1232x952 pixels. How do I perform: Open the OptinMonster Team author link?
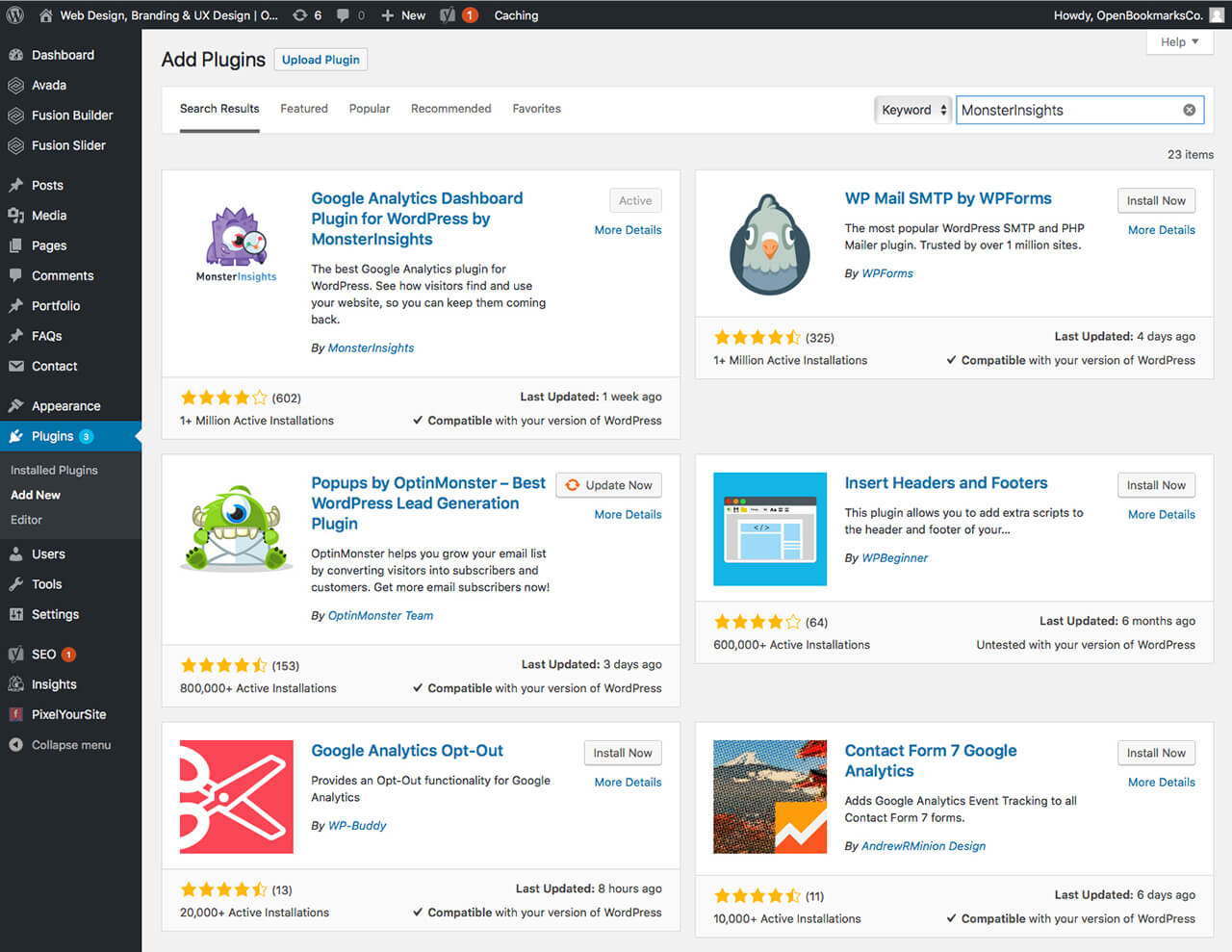coord(380,615)
